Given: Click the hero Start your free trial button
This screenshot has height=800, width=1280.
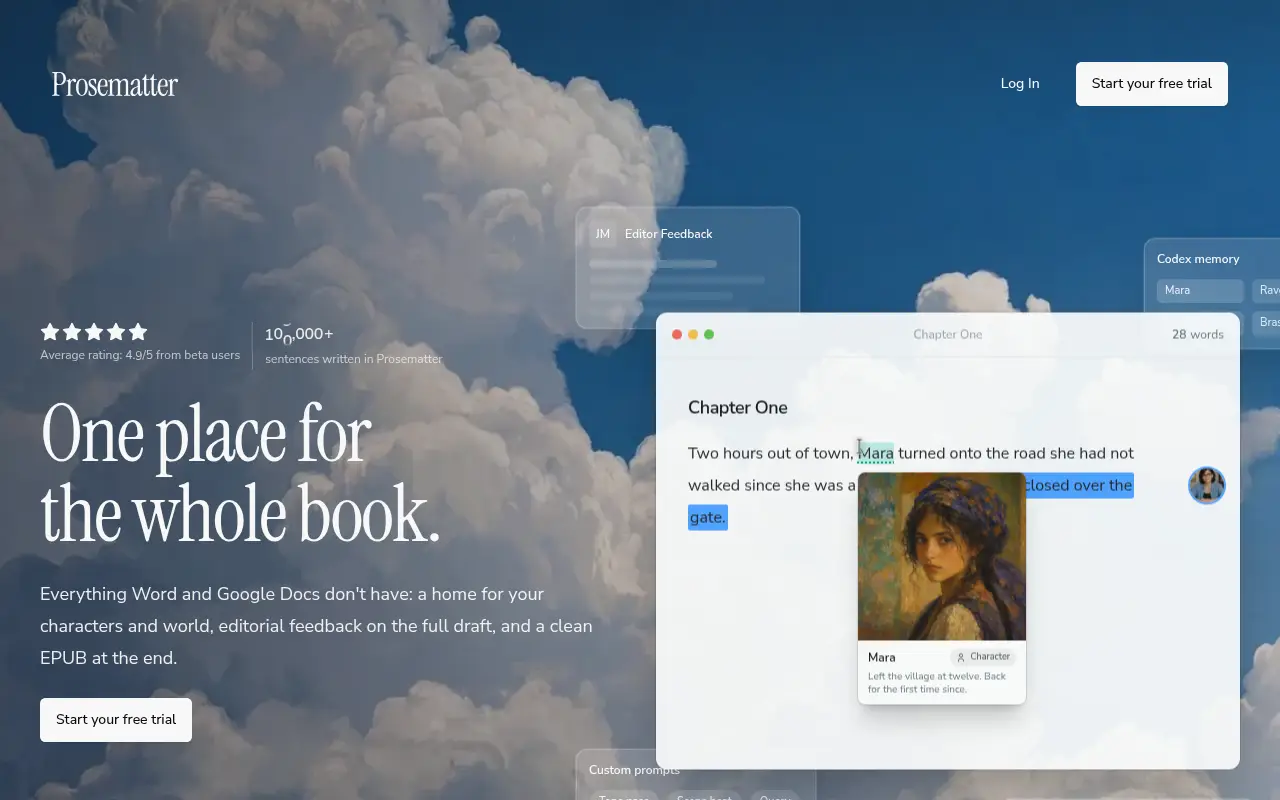Looking at the screenshot, I should [x=116, y=720].
